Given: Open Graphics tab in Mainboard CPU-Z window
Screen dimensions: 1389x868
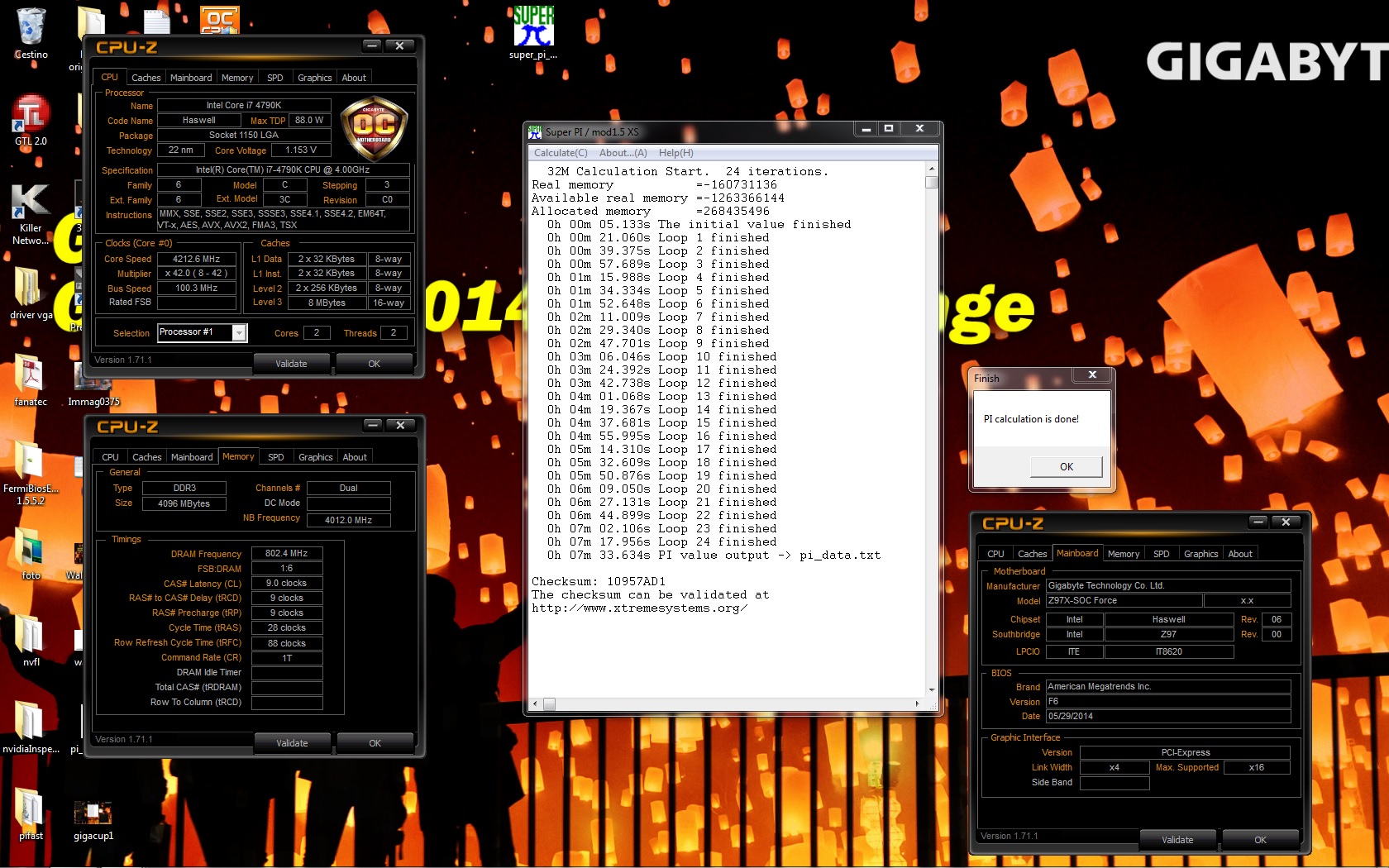Looking at the screenshot, I should (1200, 554).
